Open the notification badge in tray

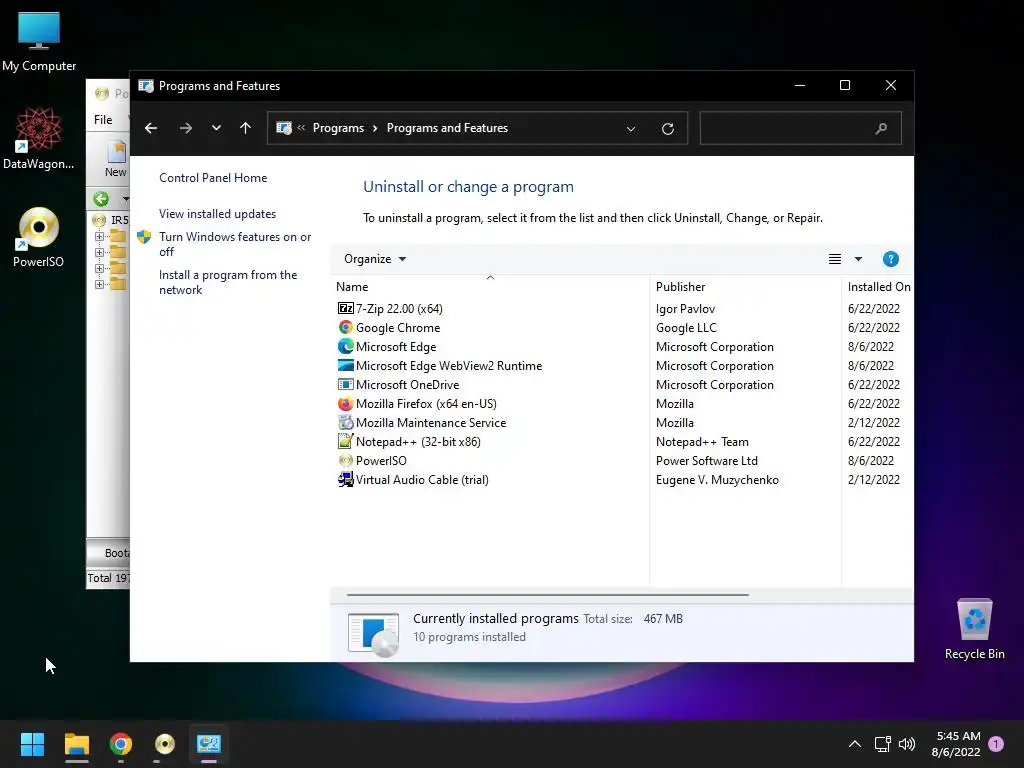tap(996, 744)
